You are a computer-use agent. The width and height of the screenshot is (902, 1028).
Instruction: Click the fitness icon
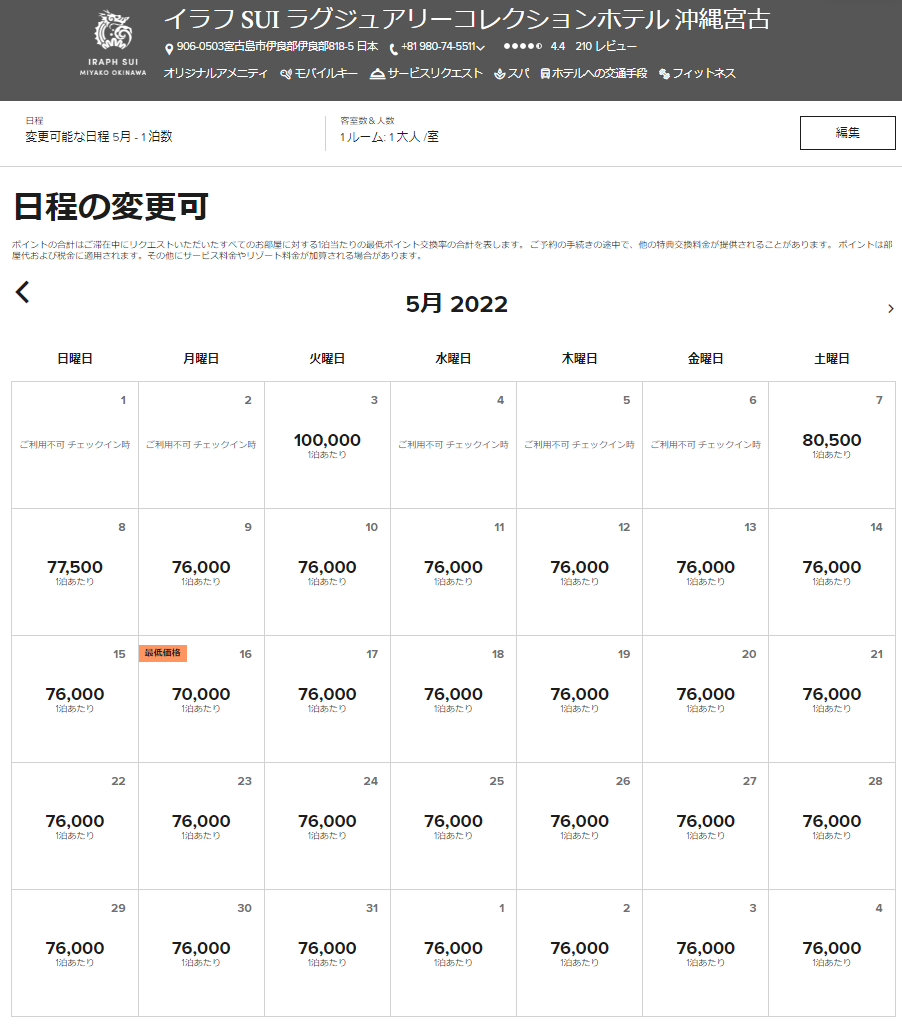point(664,74)
